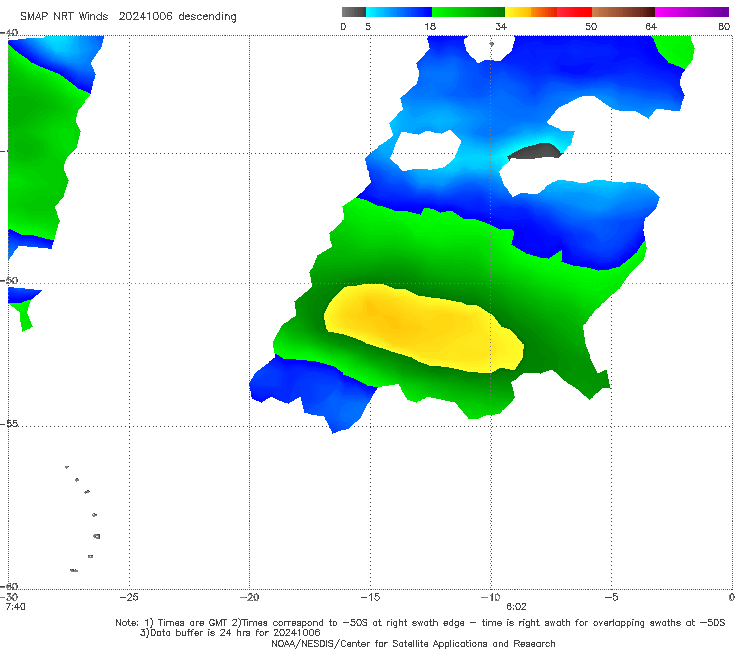The height and width of the screenshot is (650, 740).
Task: Click the colorbar label '80'
Action: point(724,26)
